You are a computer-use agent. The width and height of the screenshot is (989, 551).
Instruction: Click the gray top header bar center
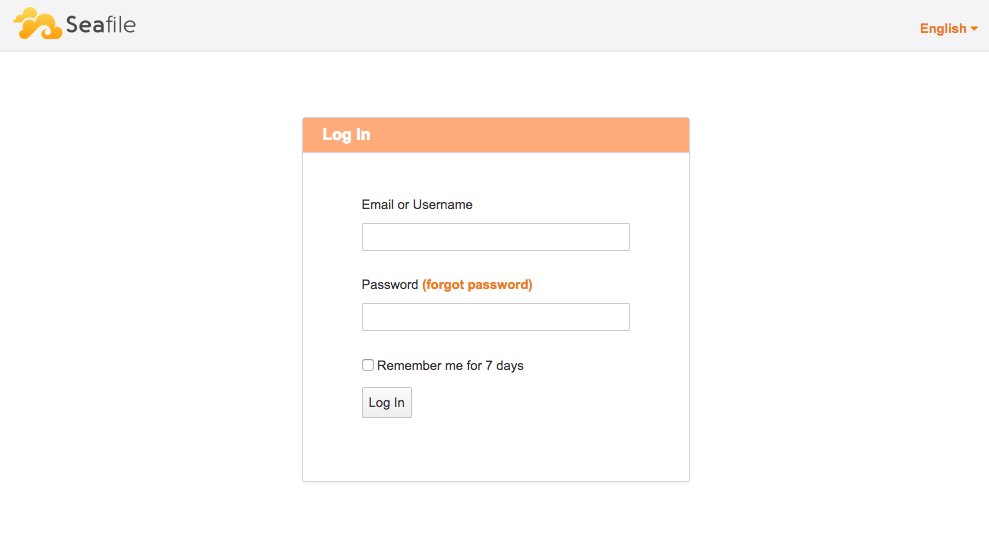(x=494, y=26)
